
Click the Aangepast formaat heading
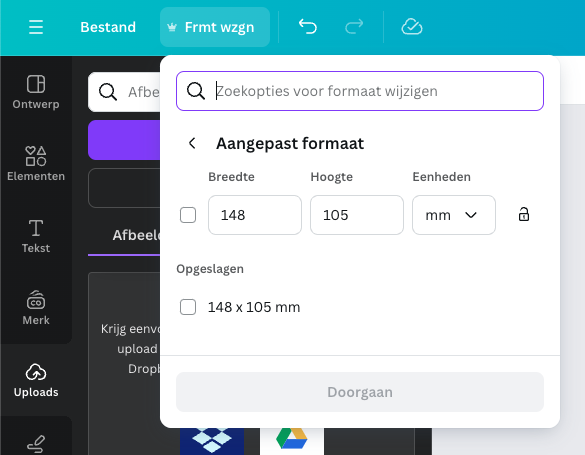pyautogui.click(x=290, y=144)
